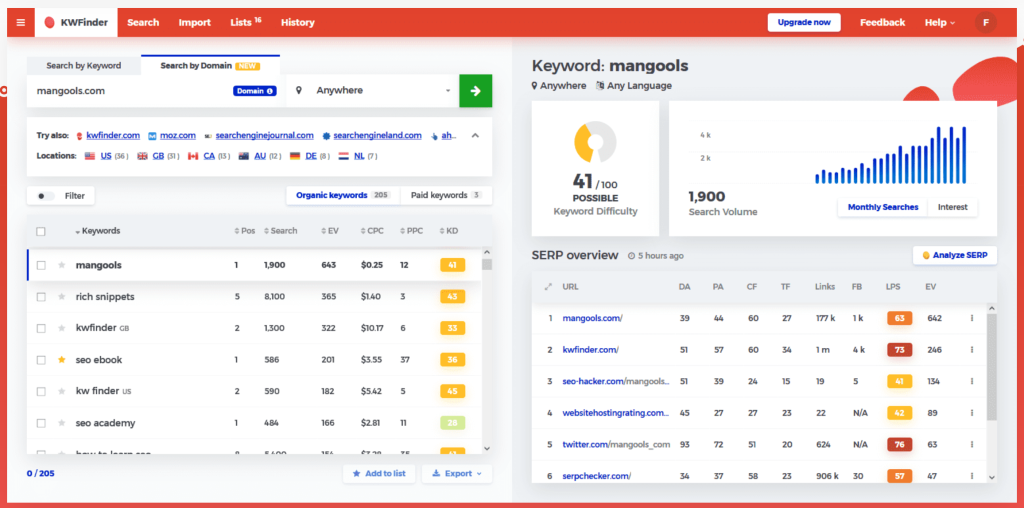Image resolution: width=1024 pixels, height=508 pixels.
Task: Open the hamburger menu icon
Action: click(21, 22)
